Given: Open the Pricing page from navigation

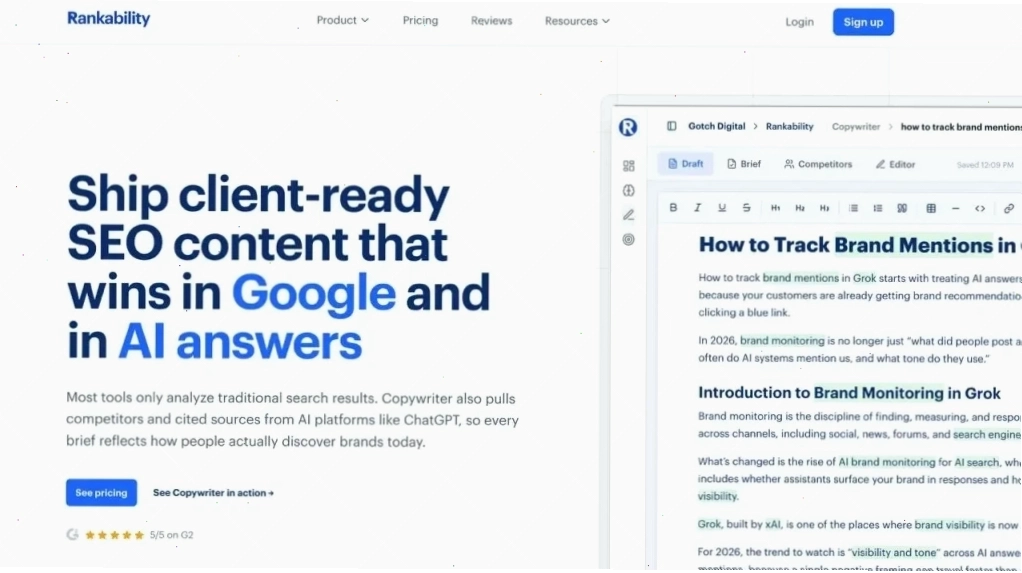Looking at the screenshot, I should tap(420, 20).
